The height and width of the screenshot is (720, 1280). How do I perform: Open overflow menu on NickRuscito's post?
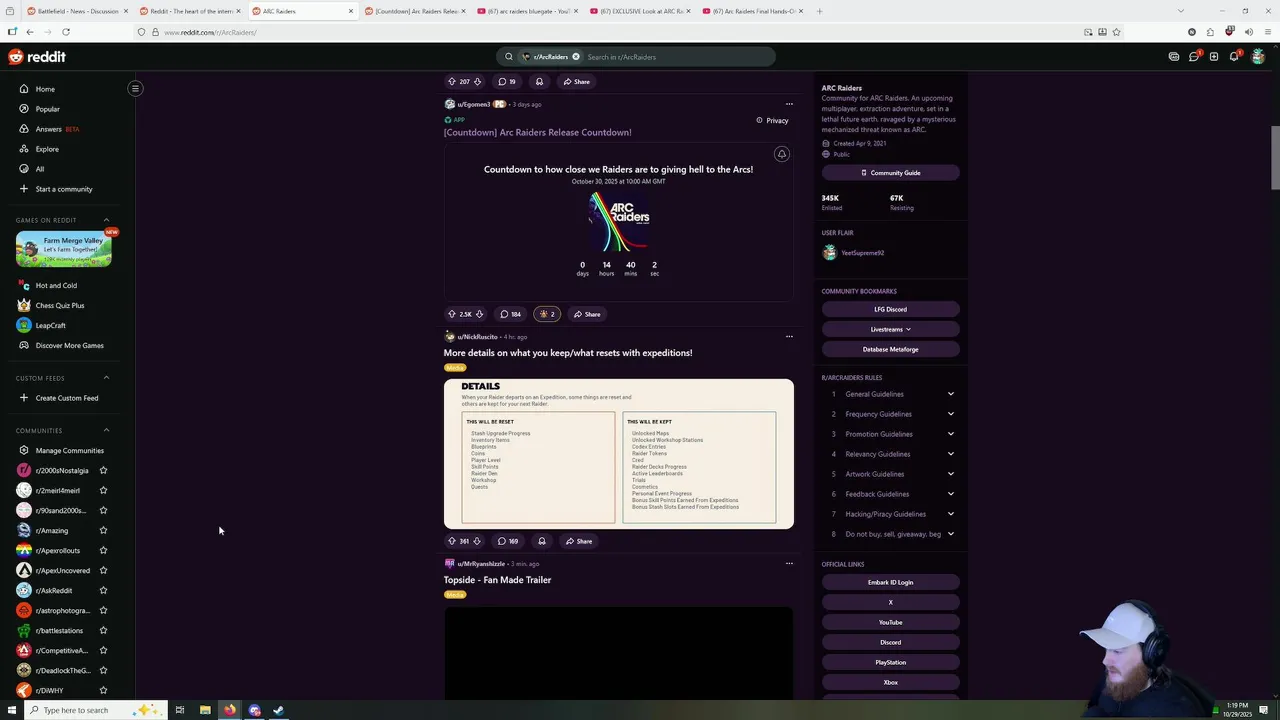[789, 337]
